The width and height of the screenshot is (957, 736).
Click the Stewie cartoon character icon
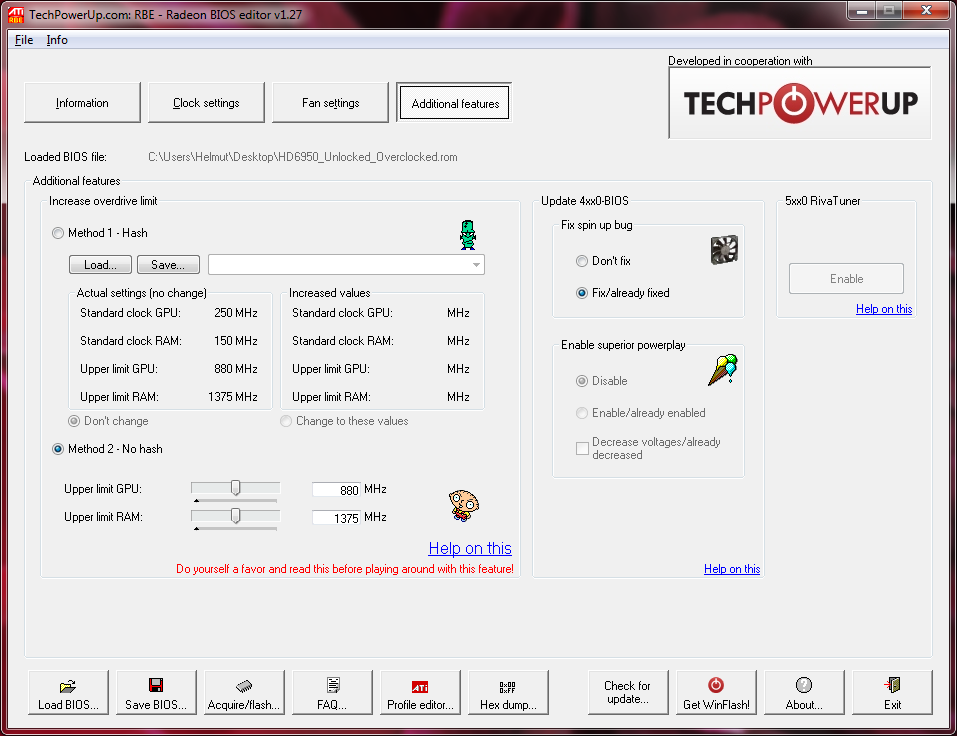coord(464,505)
